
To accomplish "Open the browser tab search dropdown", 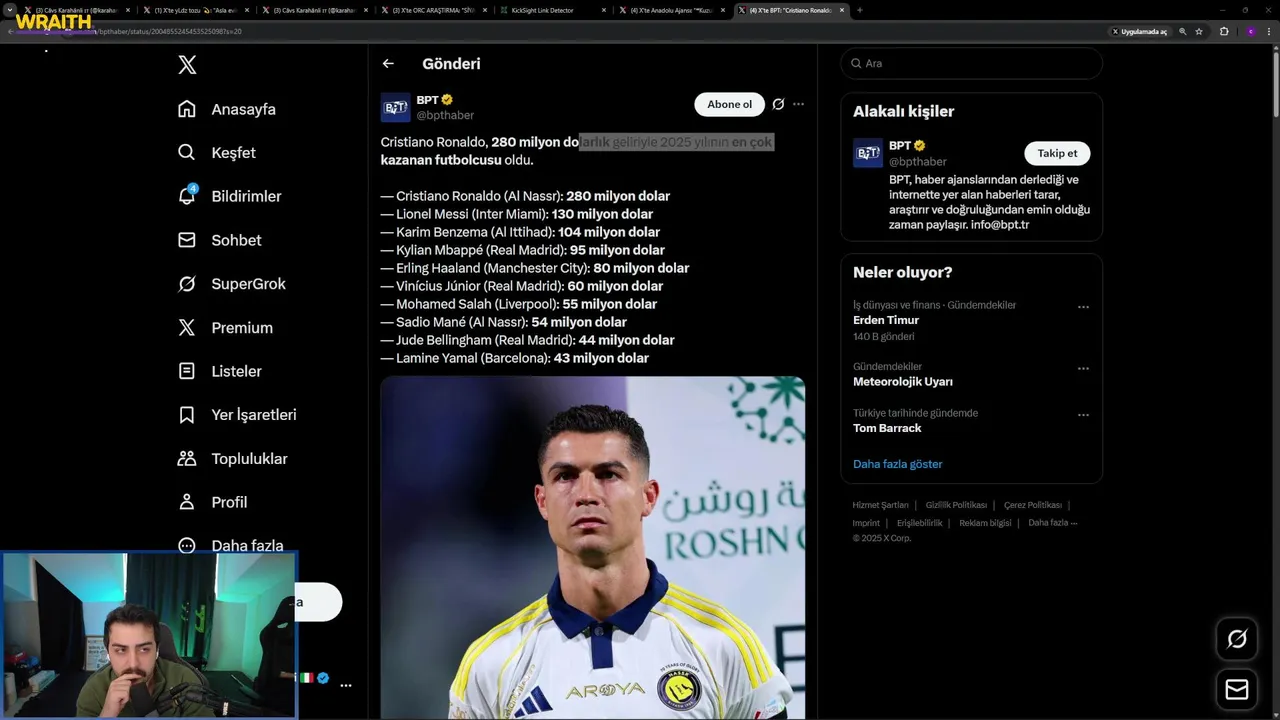I will [11, 10].
